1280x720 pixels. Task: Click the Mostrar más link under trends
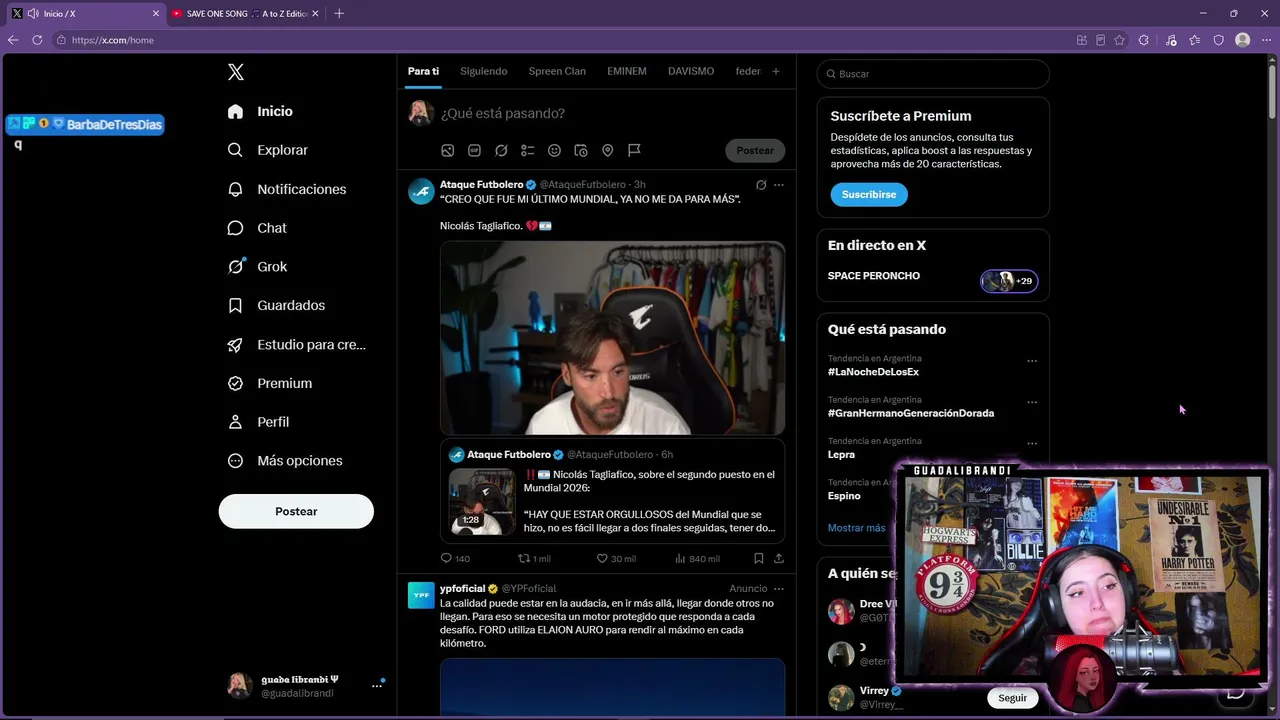click(856, 528)
